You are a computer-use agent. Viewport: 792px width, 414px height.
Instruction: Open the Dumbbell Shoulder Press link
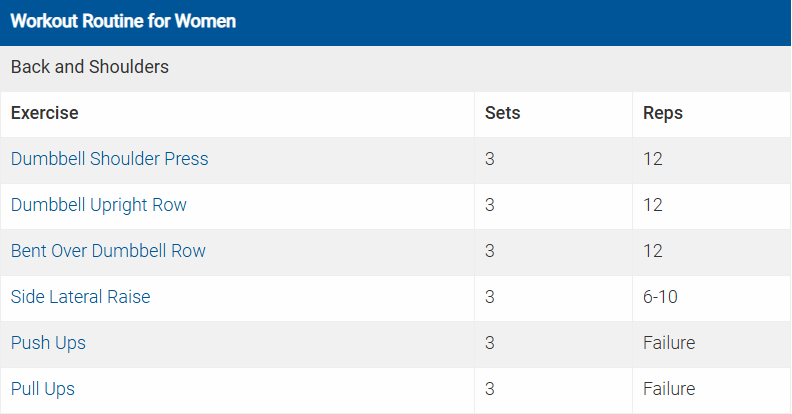pyautogui.click(x=109, y=159)
